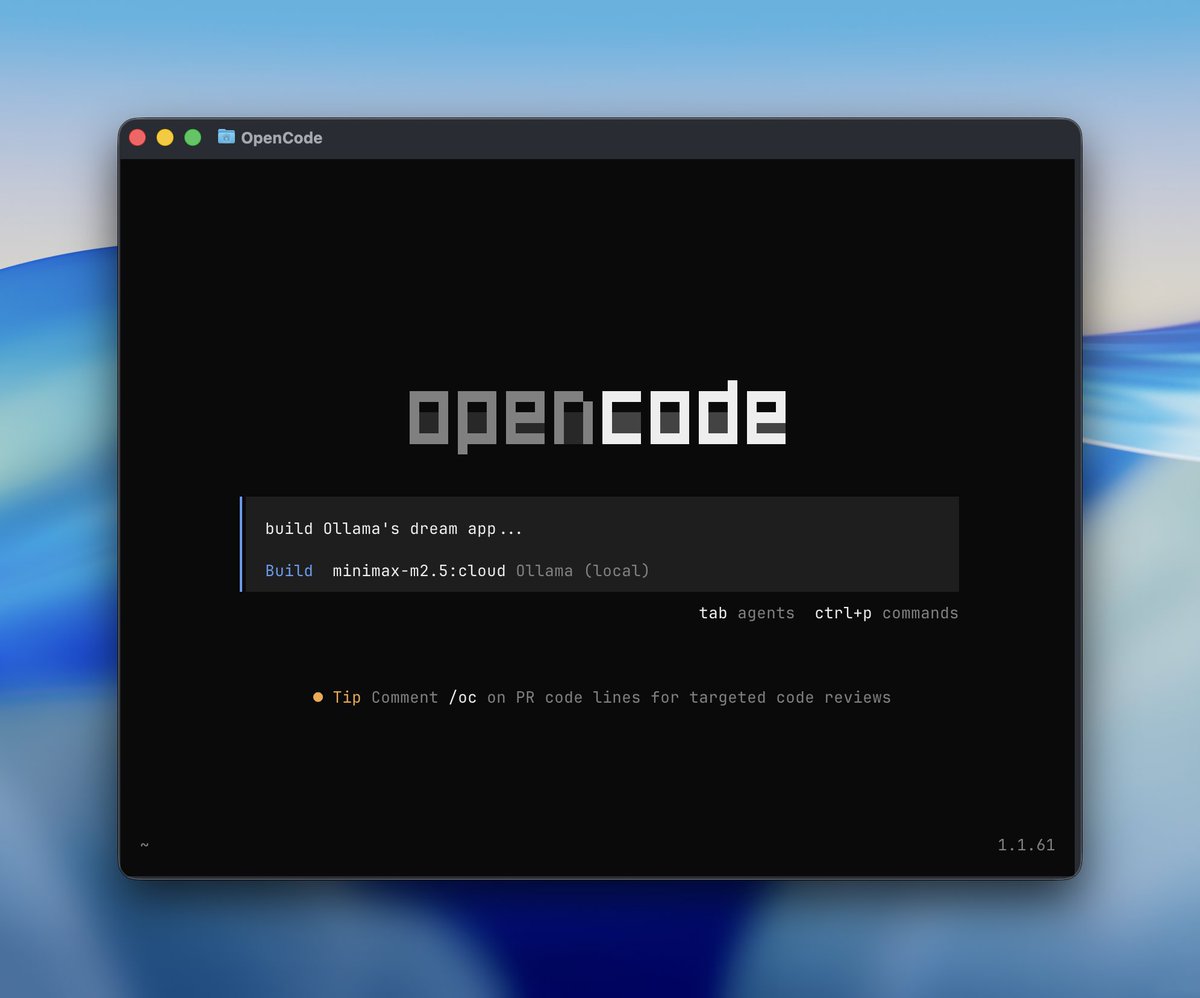Click the version number 1.1.61

[x=1029, y=845]
